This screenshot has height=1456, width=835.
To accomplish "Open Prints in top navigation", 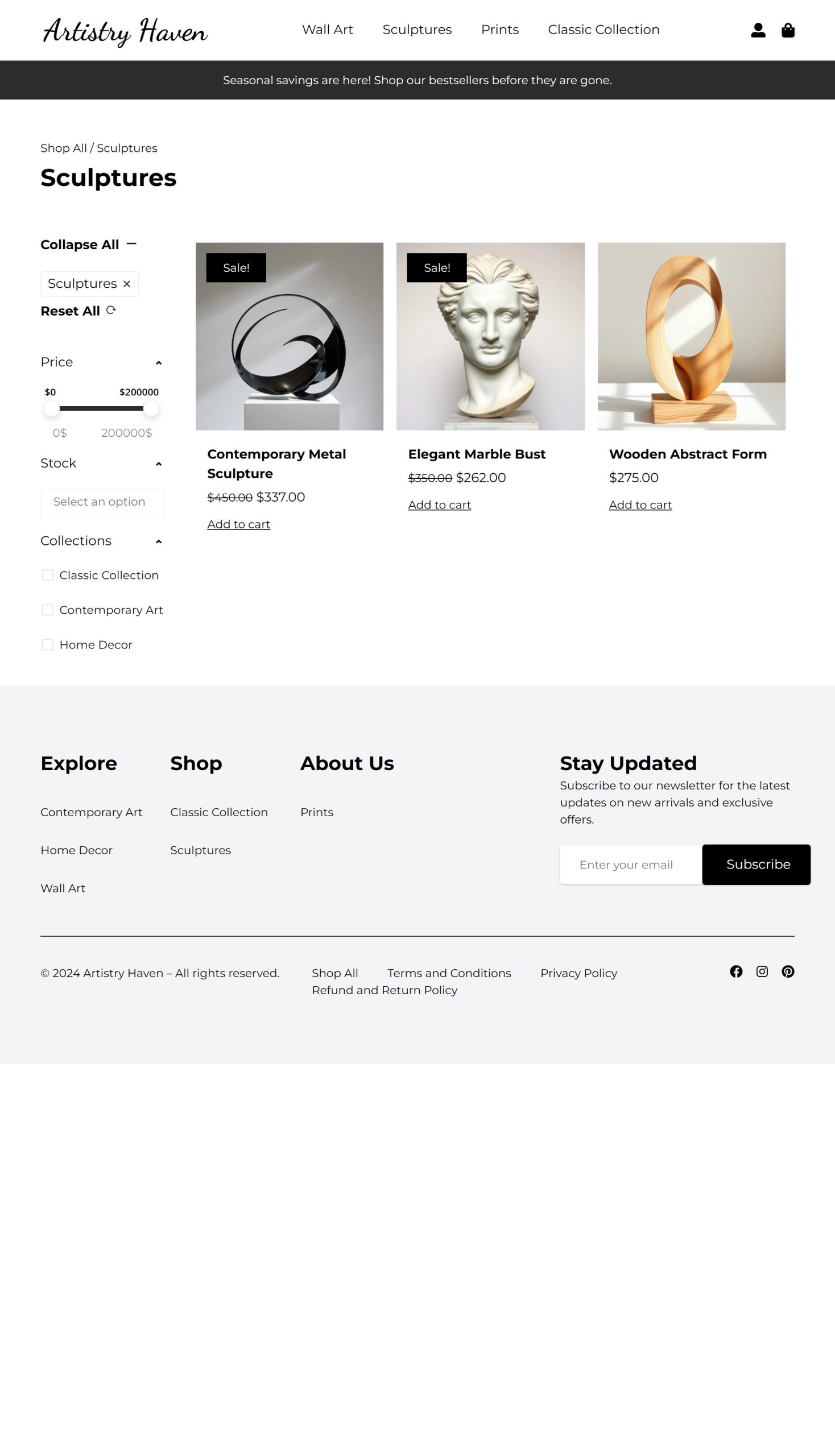I will [499, 30].
